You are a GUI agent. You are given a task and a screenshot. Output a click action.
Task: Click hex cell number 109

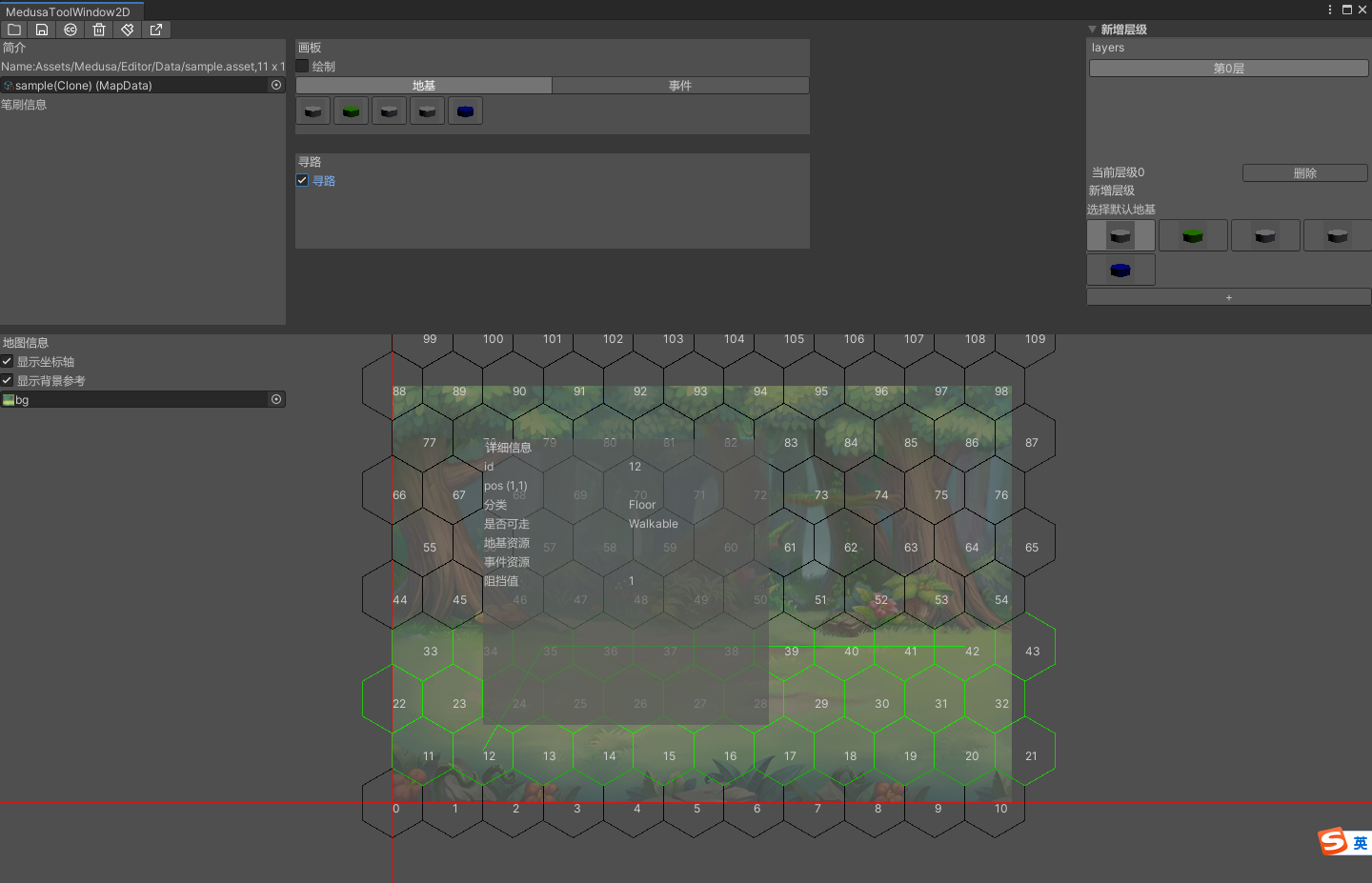click(x=1035, y=339)
